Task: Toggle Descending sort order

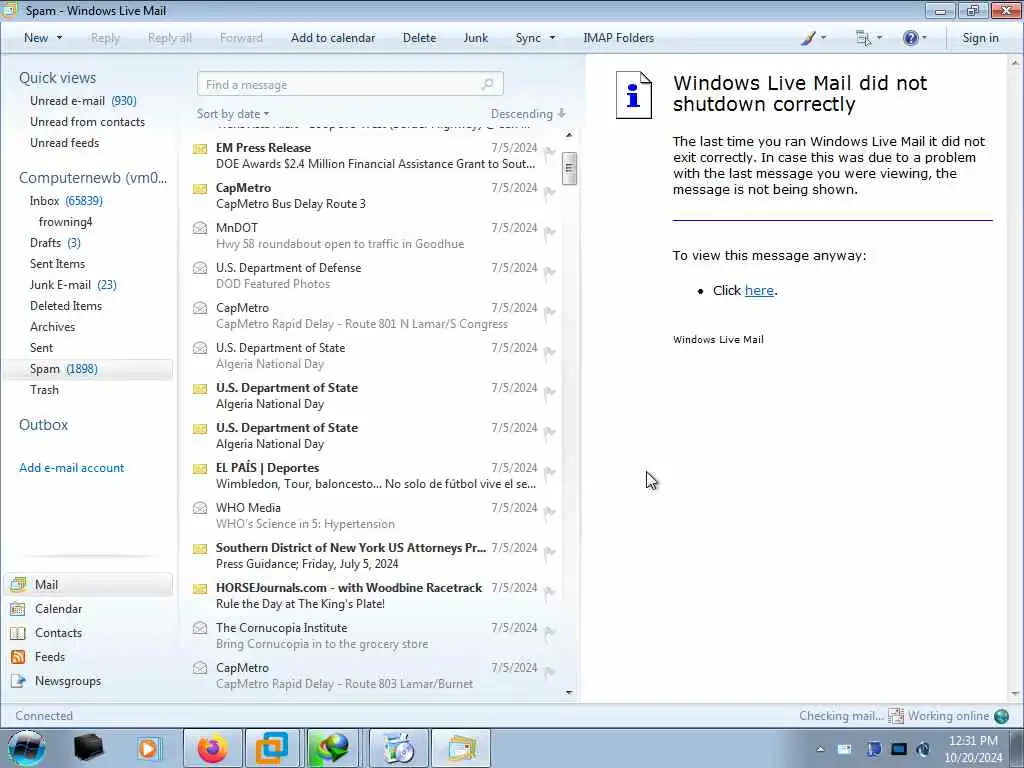Action: [x=528, y=114]
